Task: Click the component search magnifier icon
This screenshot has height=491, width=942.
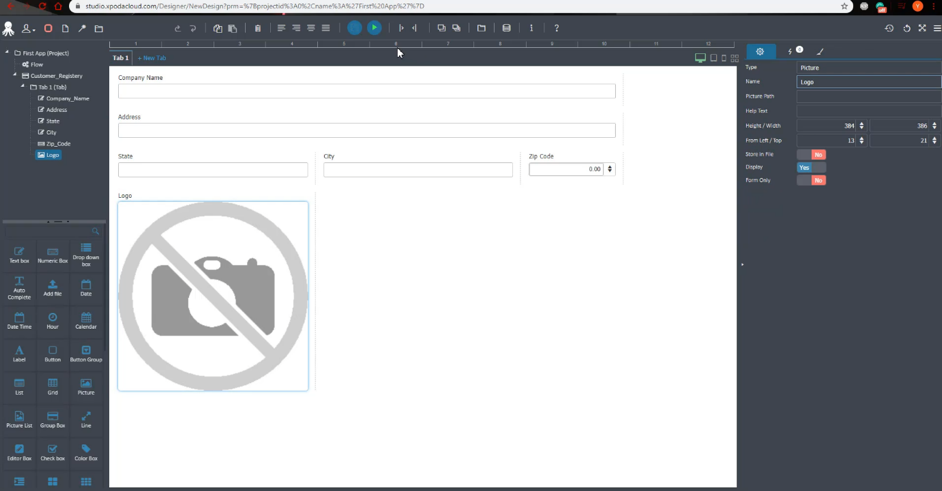Action: pos(95,231)
